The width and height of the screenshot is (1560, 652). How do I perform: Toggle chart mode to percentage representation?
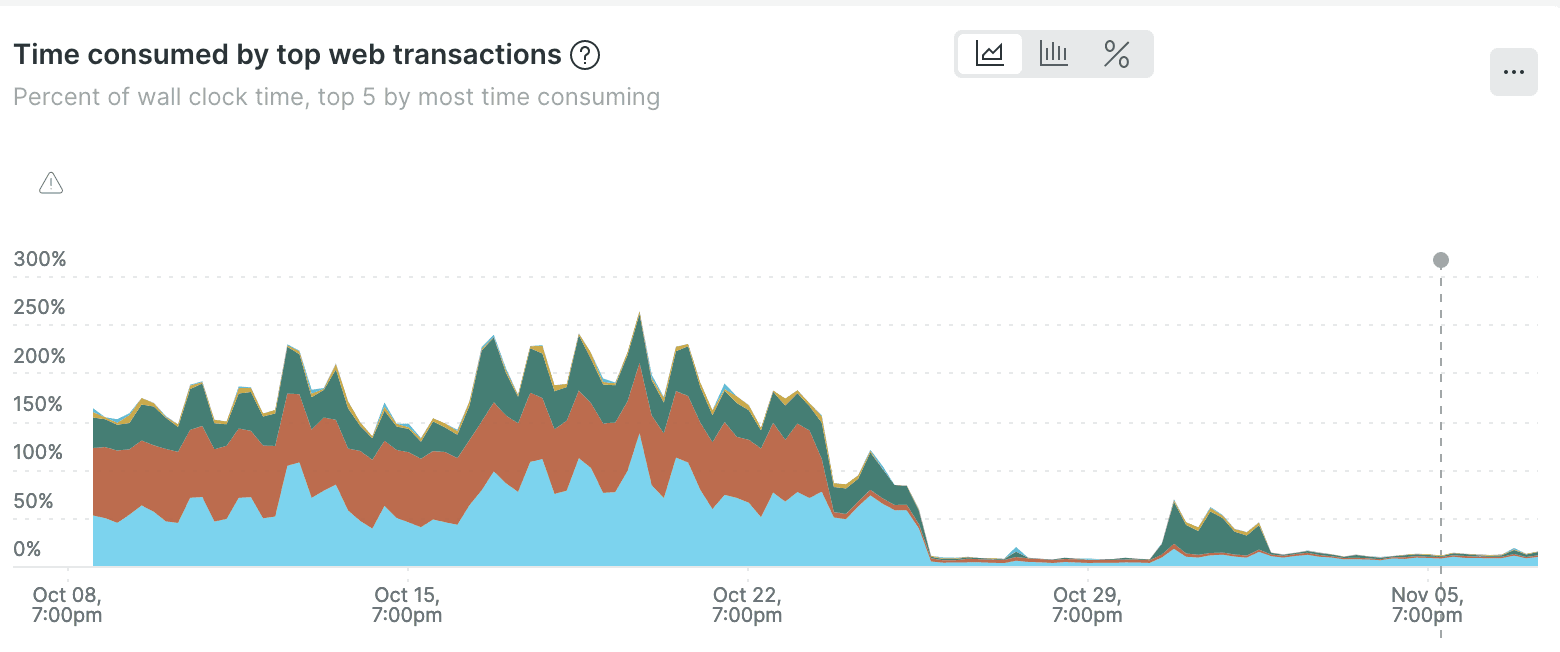click(1117, 54)
